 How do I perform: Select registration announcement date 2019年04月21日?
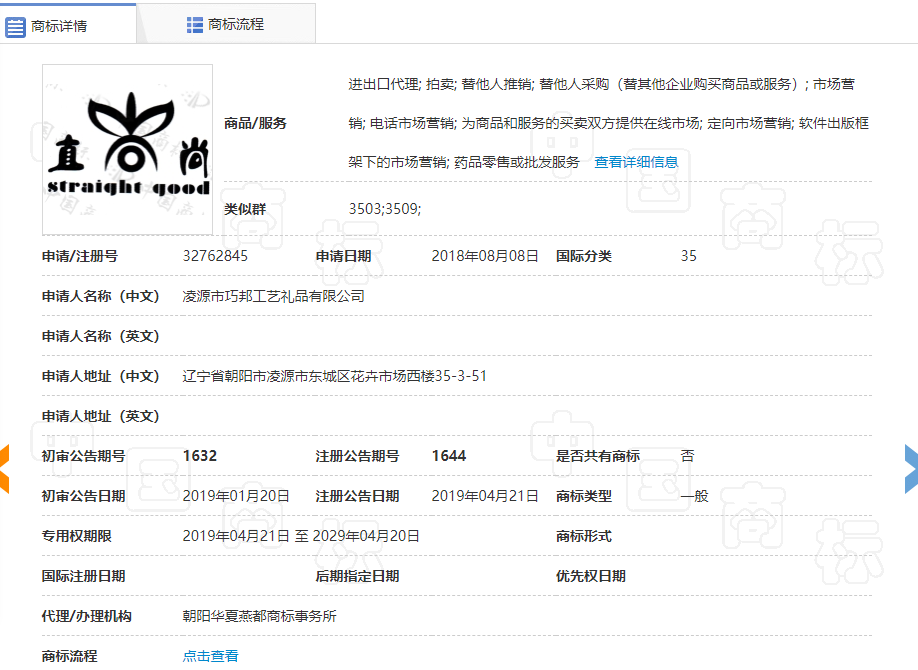(485, 496)
